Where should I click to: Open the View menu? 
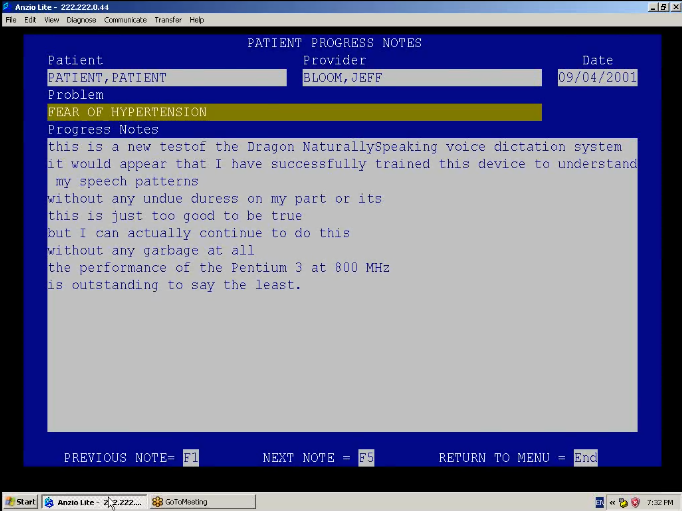[51, 20]
